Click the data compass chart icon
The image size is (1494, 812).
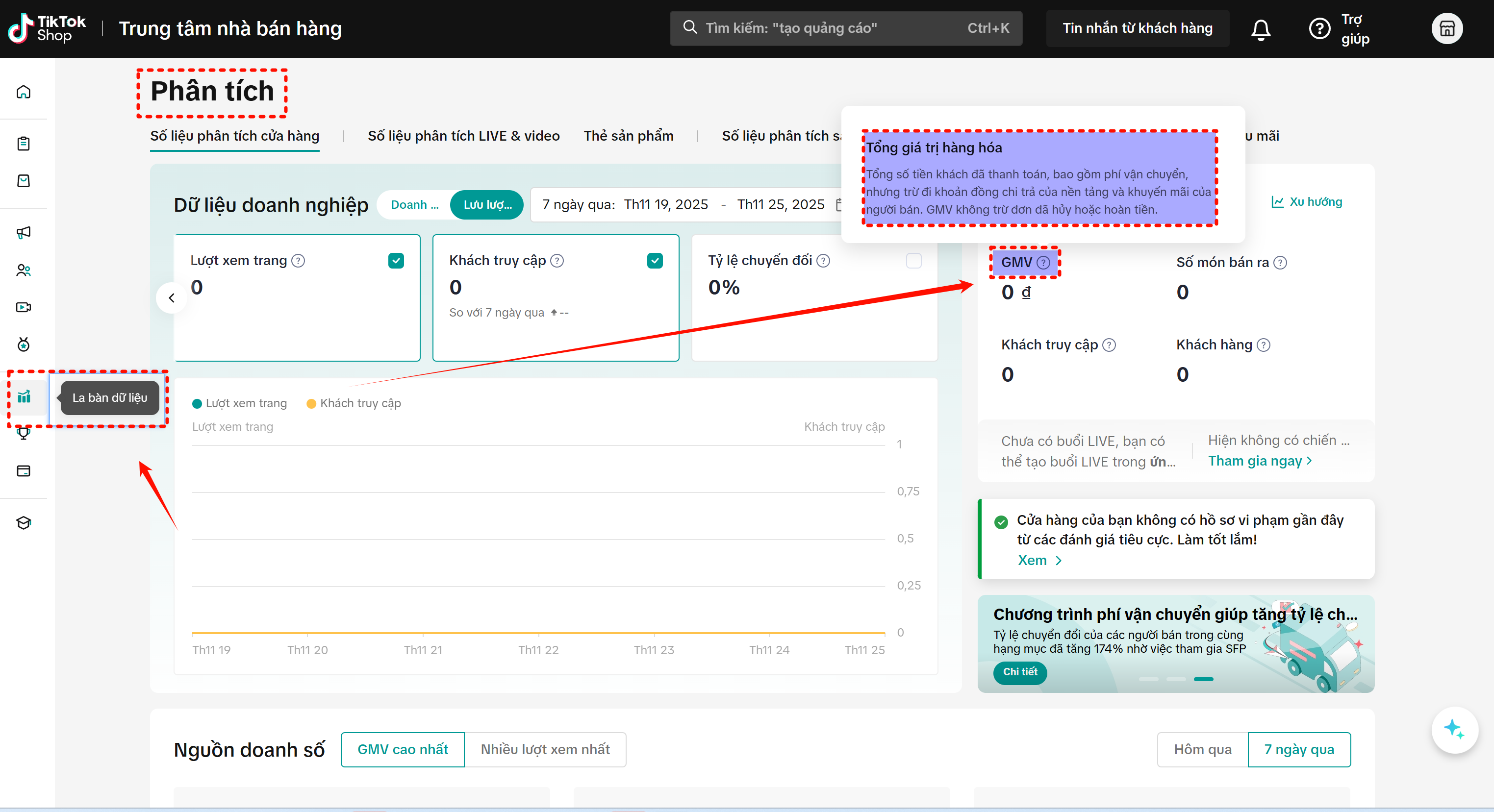click(24, 397)
